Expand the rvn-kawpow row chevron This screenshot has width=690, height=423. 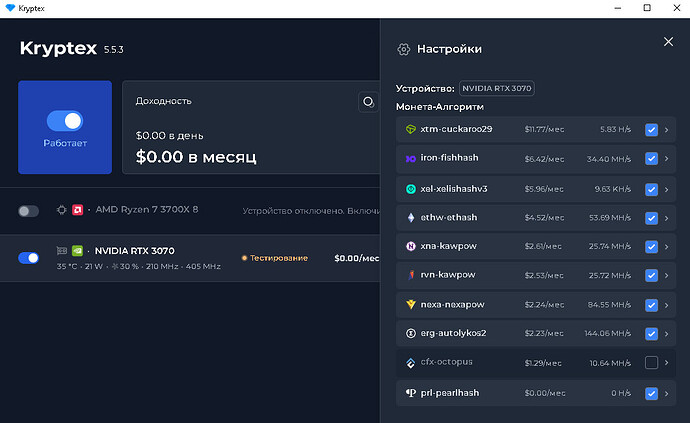[667, 276]
